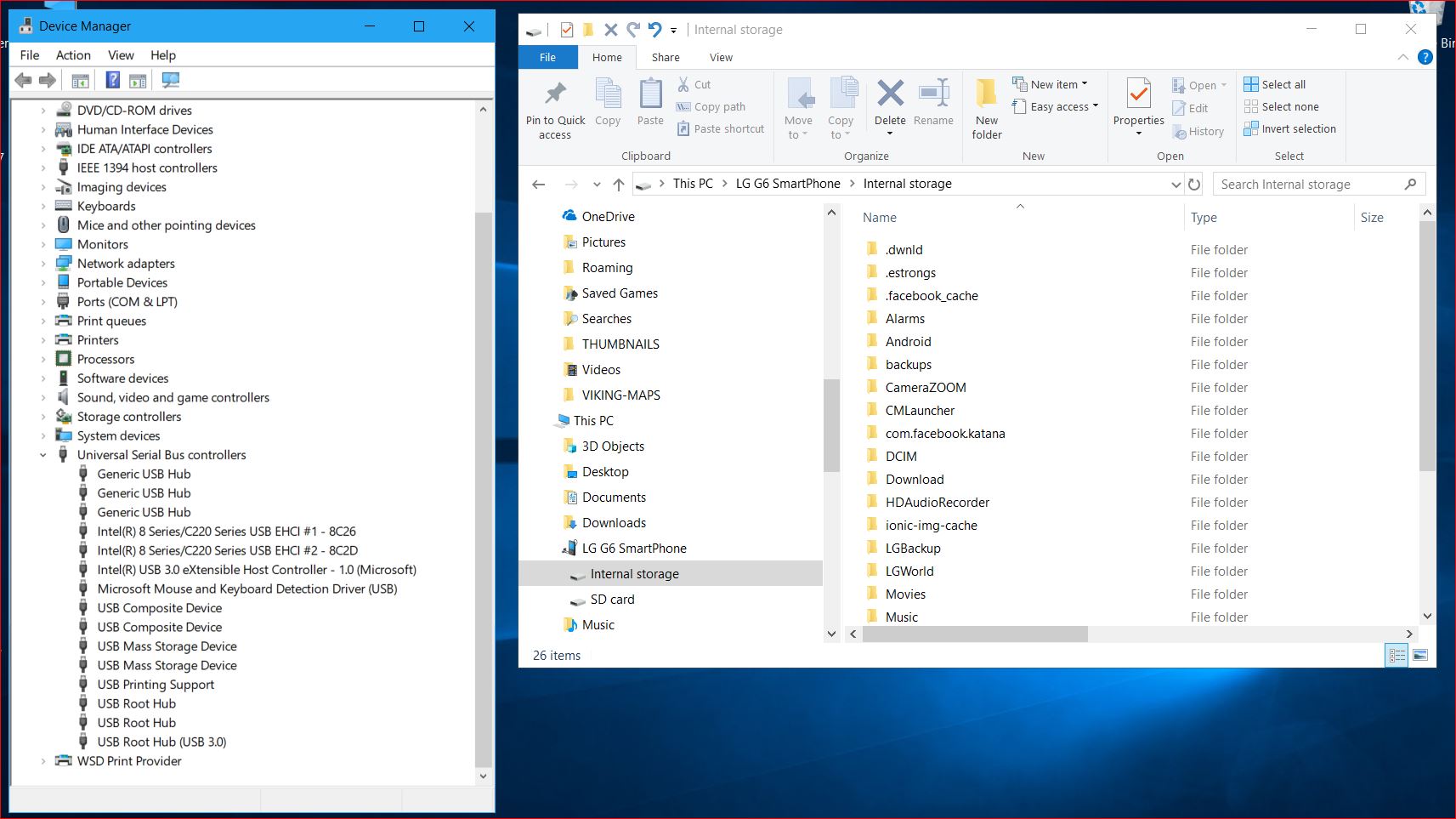Click the Delete red X icon
The image size is (1456, 819).
click(x=890, y=93)
